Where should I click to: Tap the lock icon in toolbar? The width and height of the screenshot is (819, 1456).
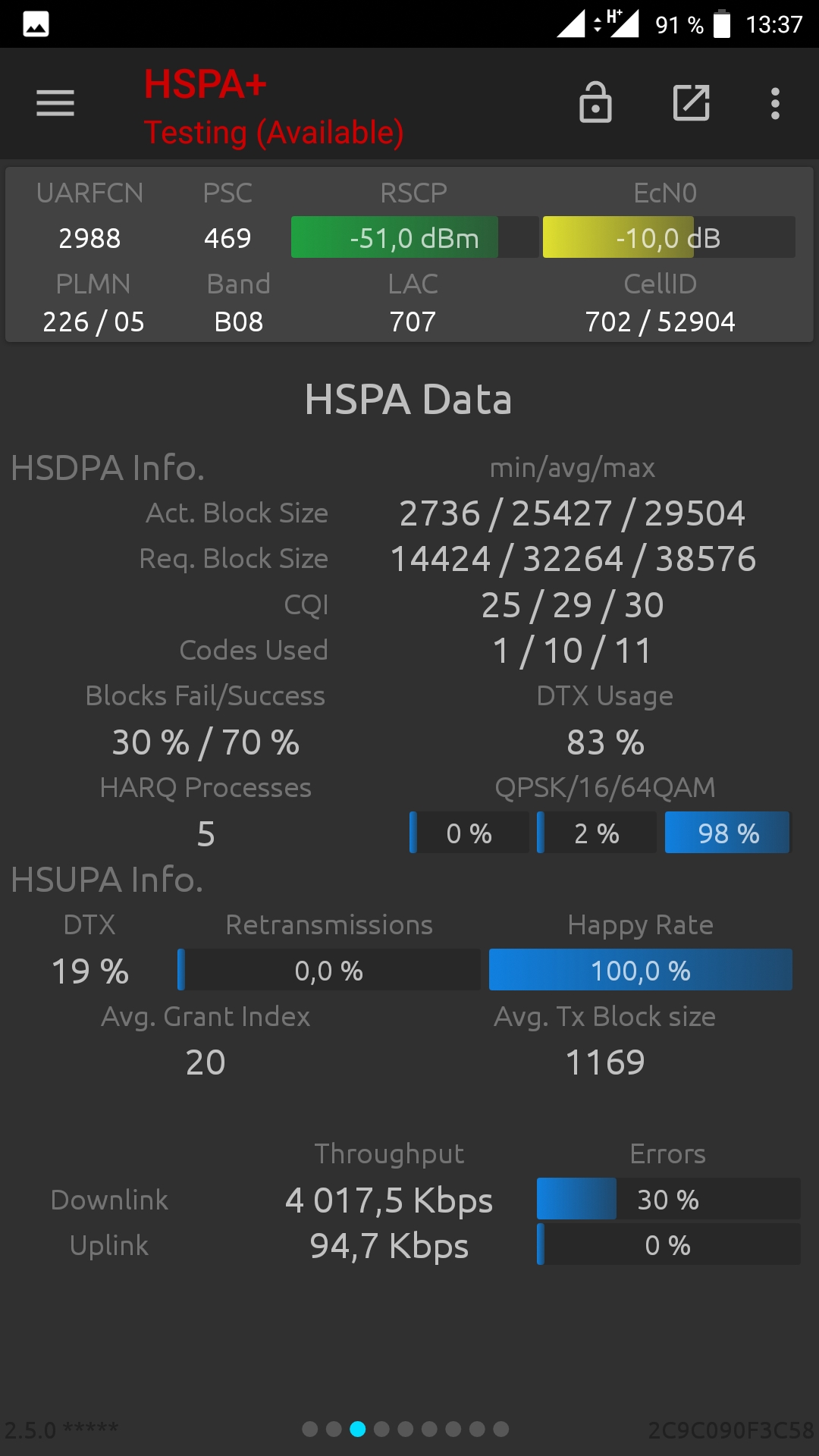(595, 102)
